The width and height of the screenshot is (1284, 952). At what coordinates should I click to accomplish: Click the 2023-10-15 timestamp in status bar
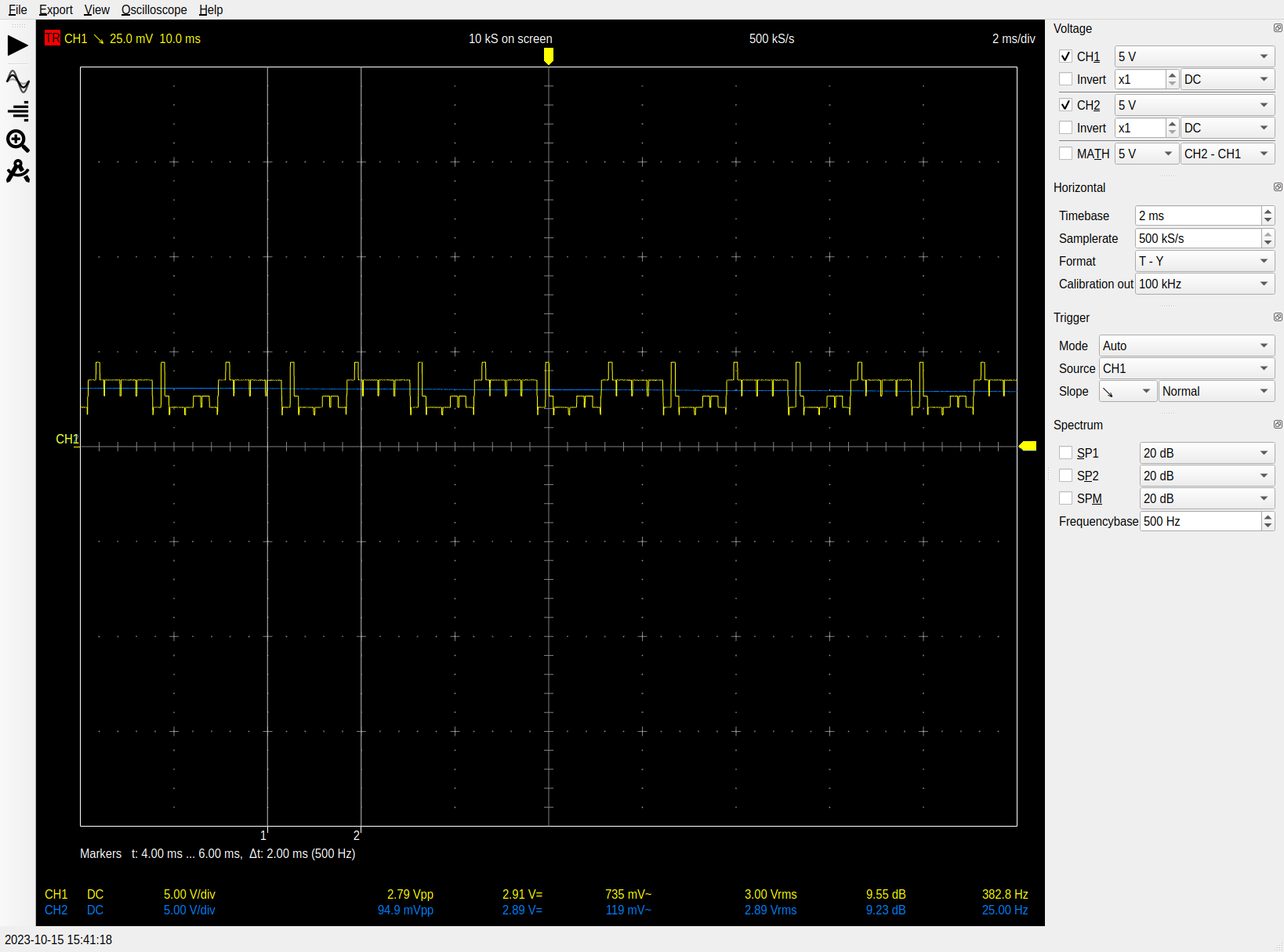point(59,939)
